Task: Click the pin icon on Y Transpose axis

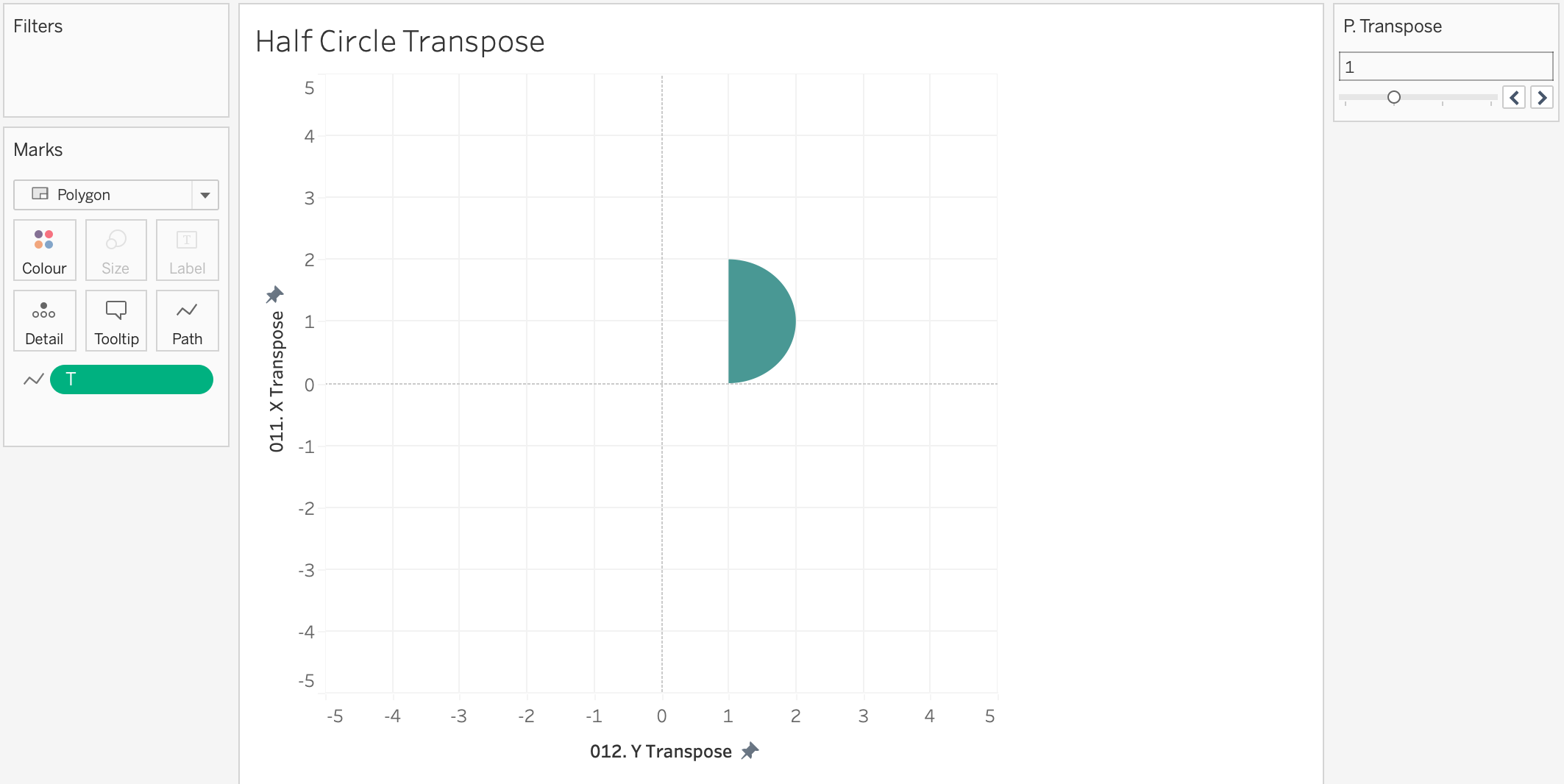Action: coord(750,751)
